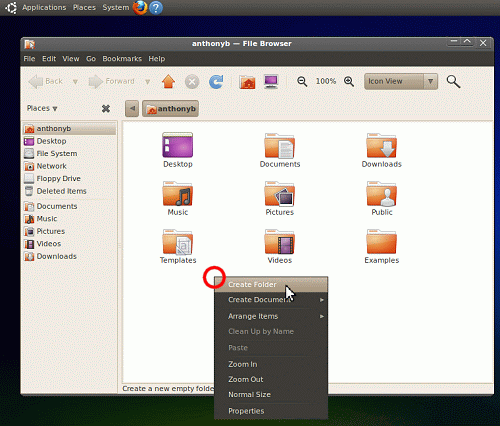Select anthonyb home in the sidebar

(69, 129)
